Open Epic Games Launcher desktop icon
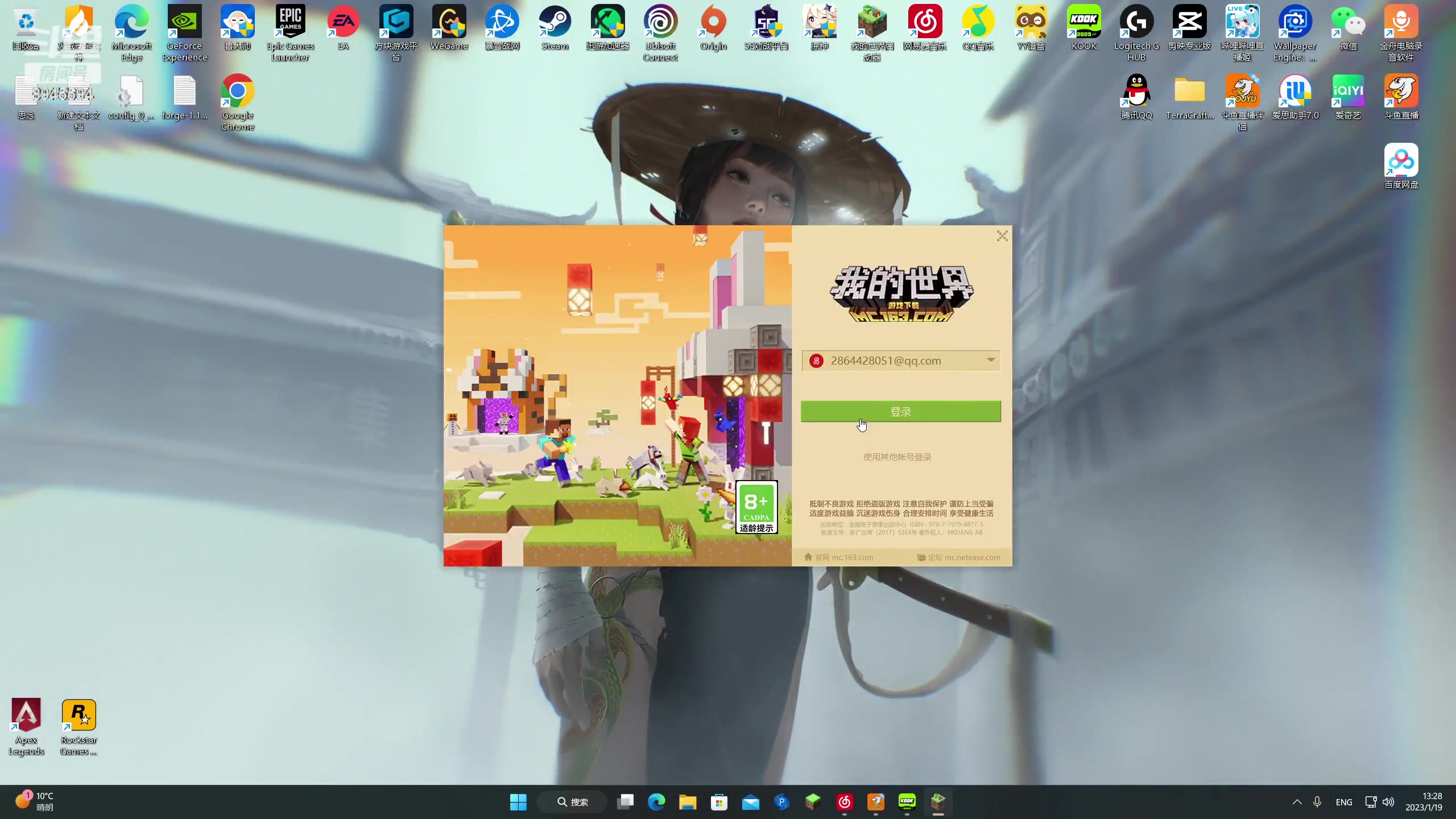The image size is (1456, 819). tap(291, 33)
